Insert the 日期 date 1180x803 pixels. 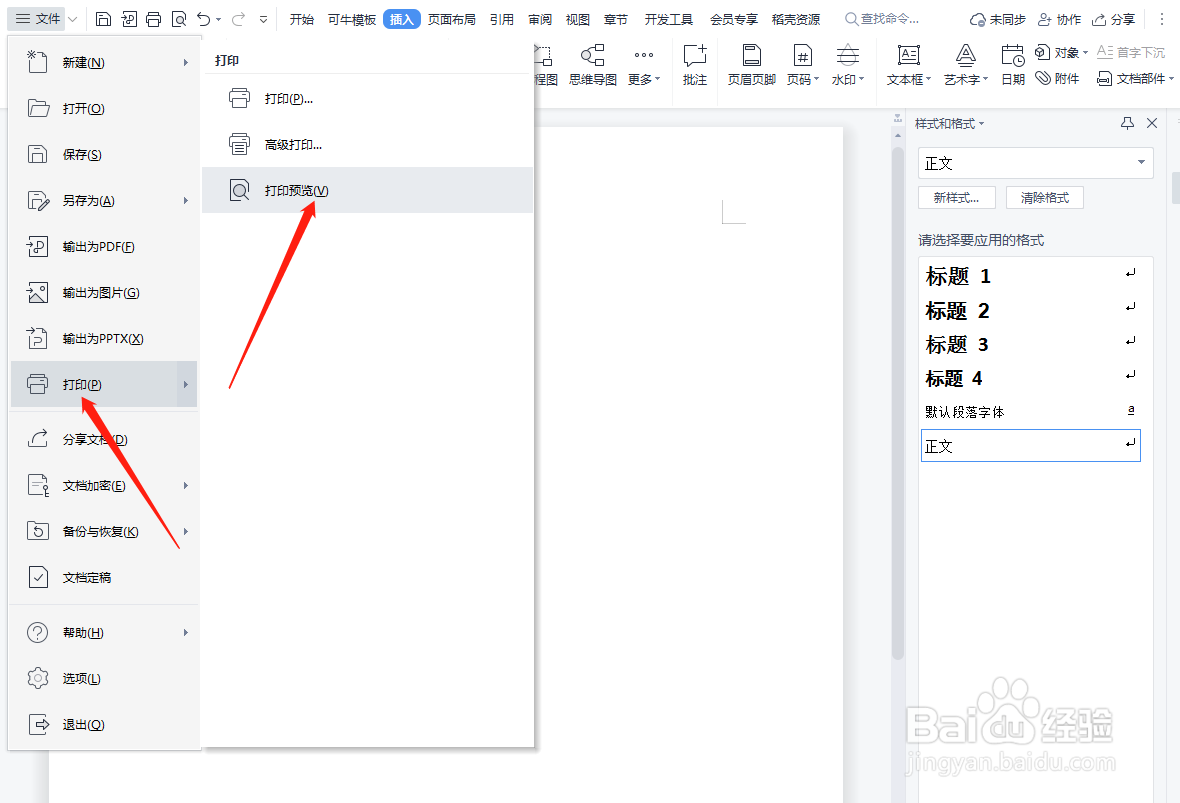[x=1013, y=65]
